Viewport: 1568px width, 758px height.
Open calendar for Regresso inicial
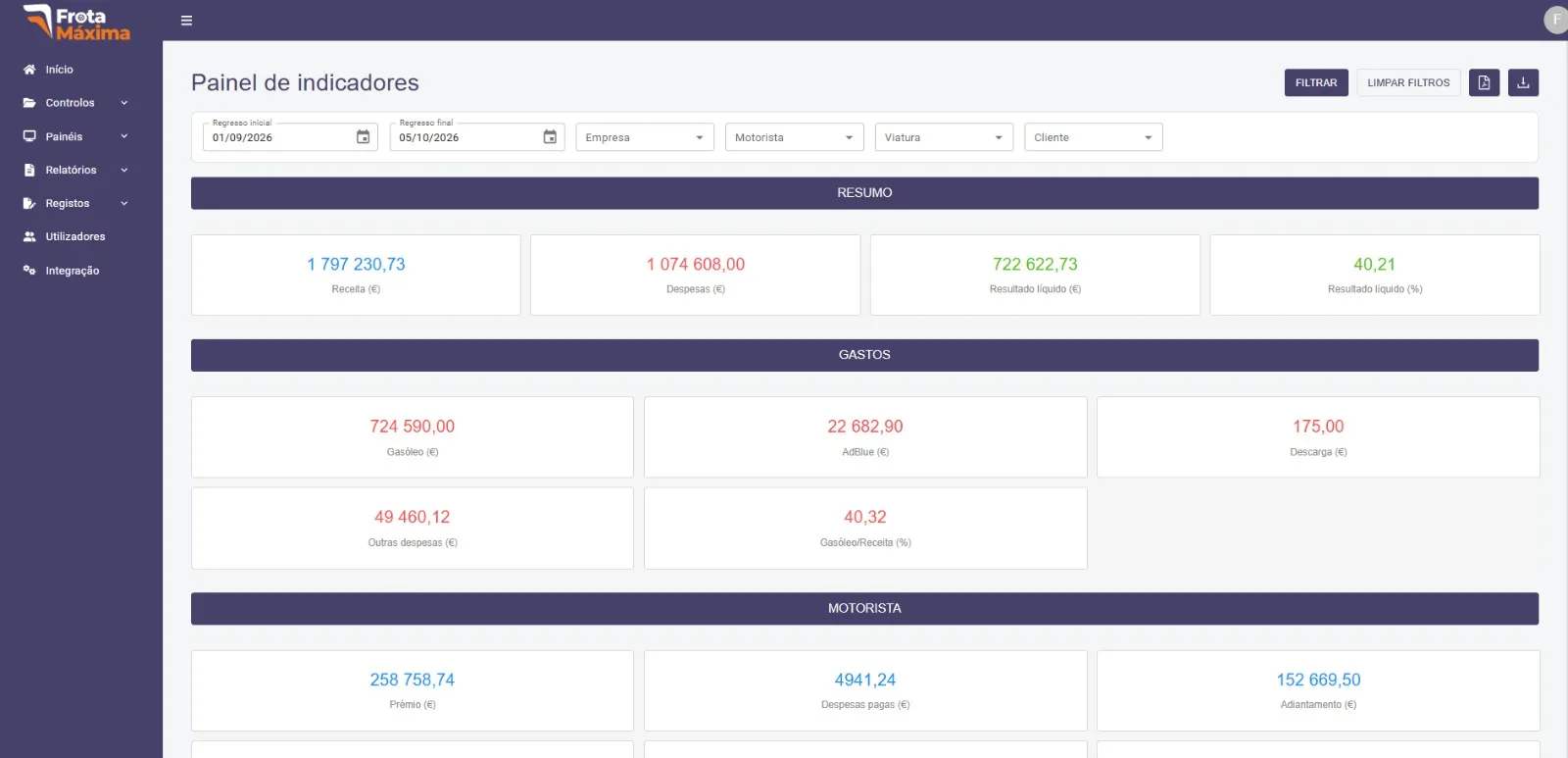[x=363, y=137]
